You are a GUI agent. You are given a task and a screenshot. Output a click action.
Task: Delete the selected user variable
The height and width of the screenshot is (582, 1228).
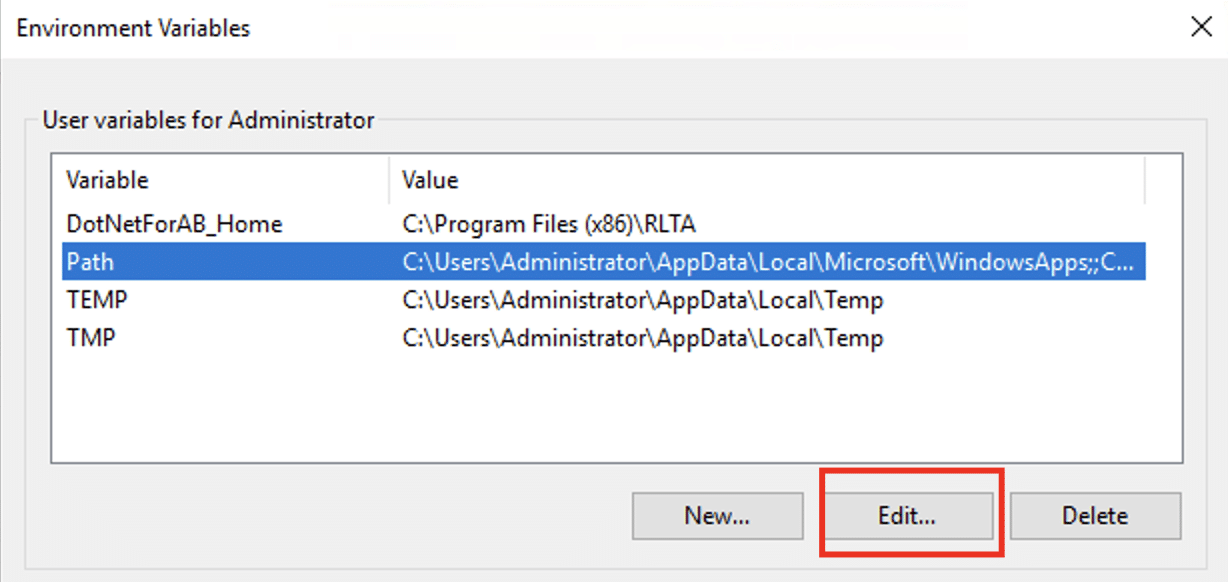1095,516
